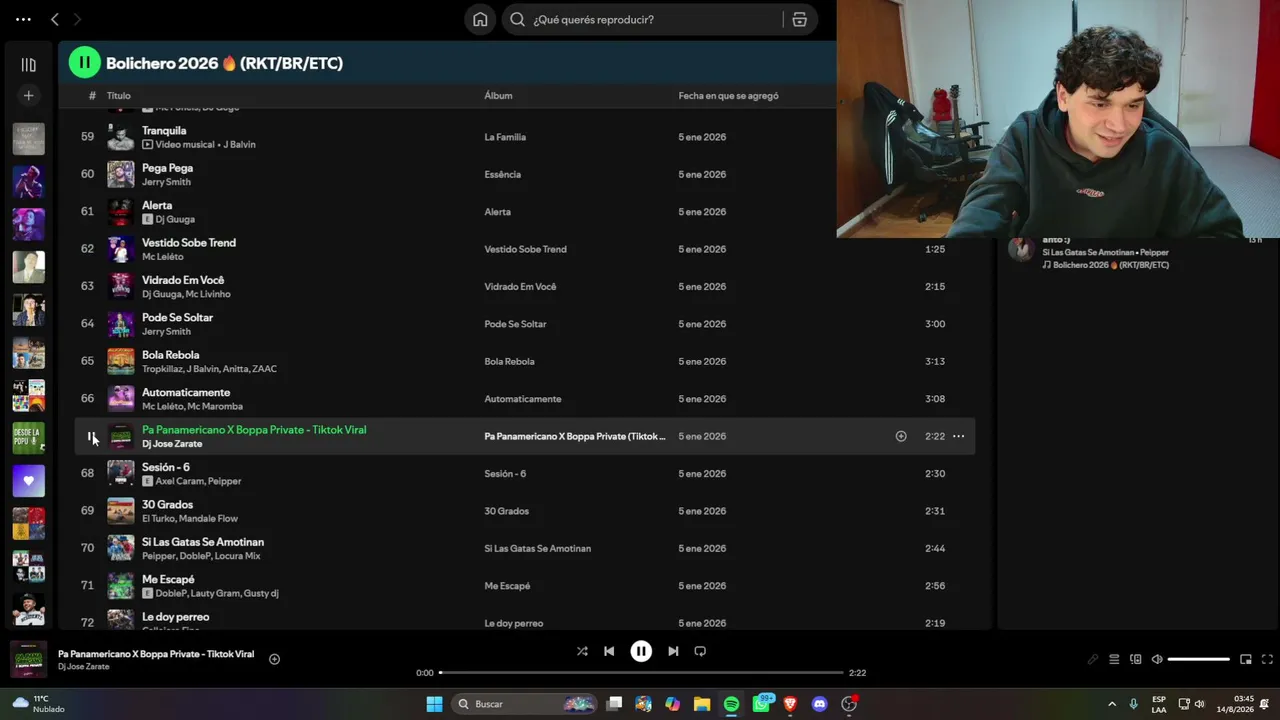Open Discord from the taskbar
1280x720 pixels.
[x=820, y=704]
